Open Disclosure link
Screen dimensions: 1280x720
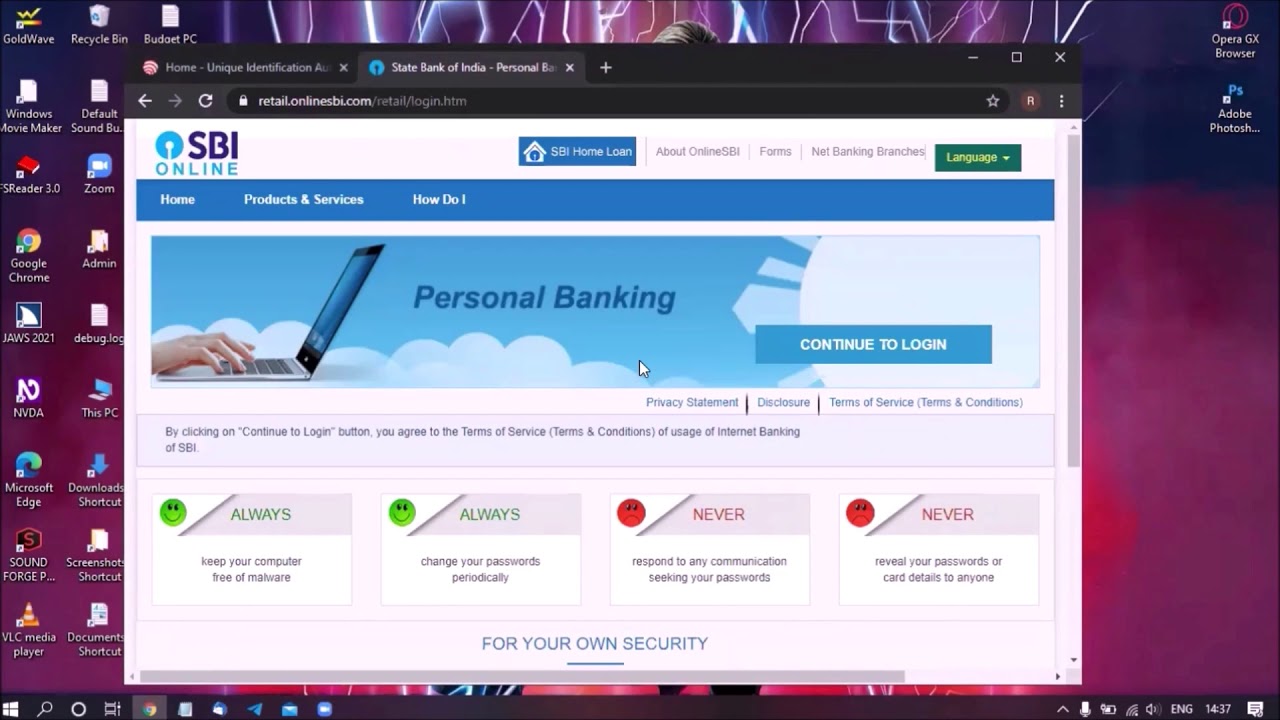coord(783,403)
